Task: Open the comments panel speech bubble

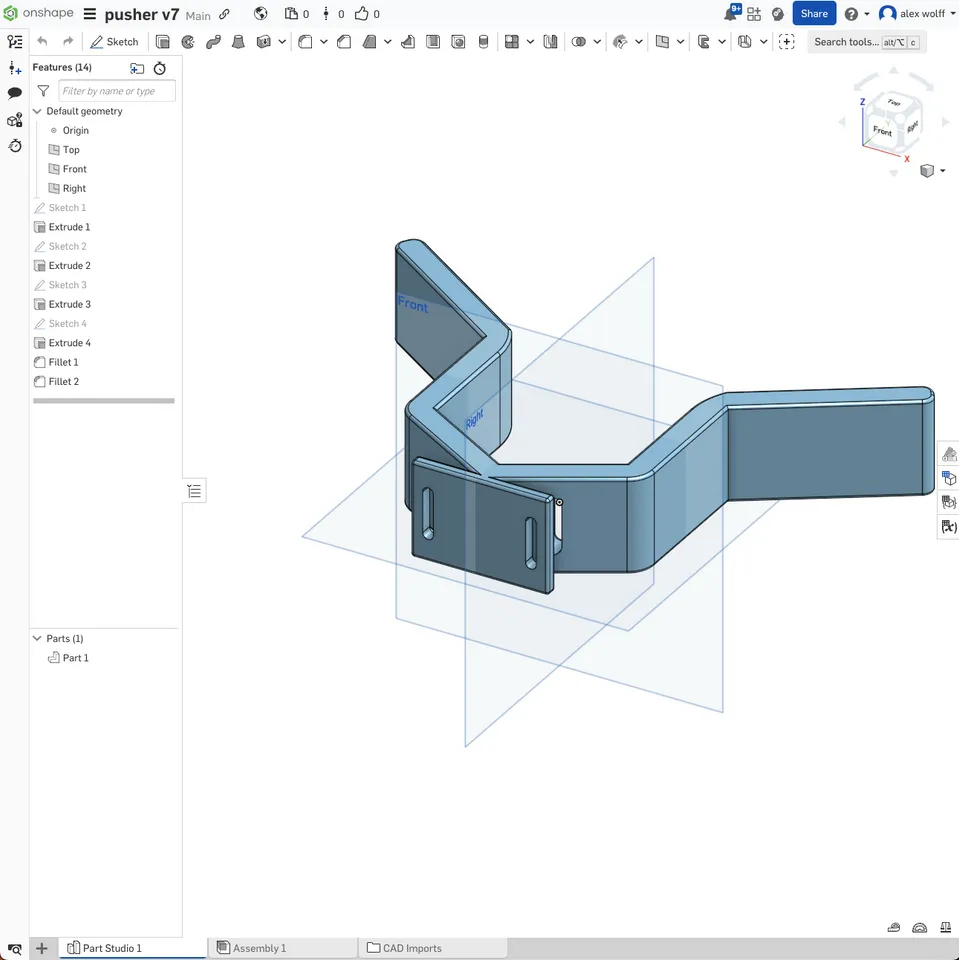Action: point(15,93)
